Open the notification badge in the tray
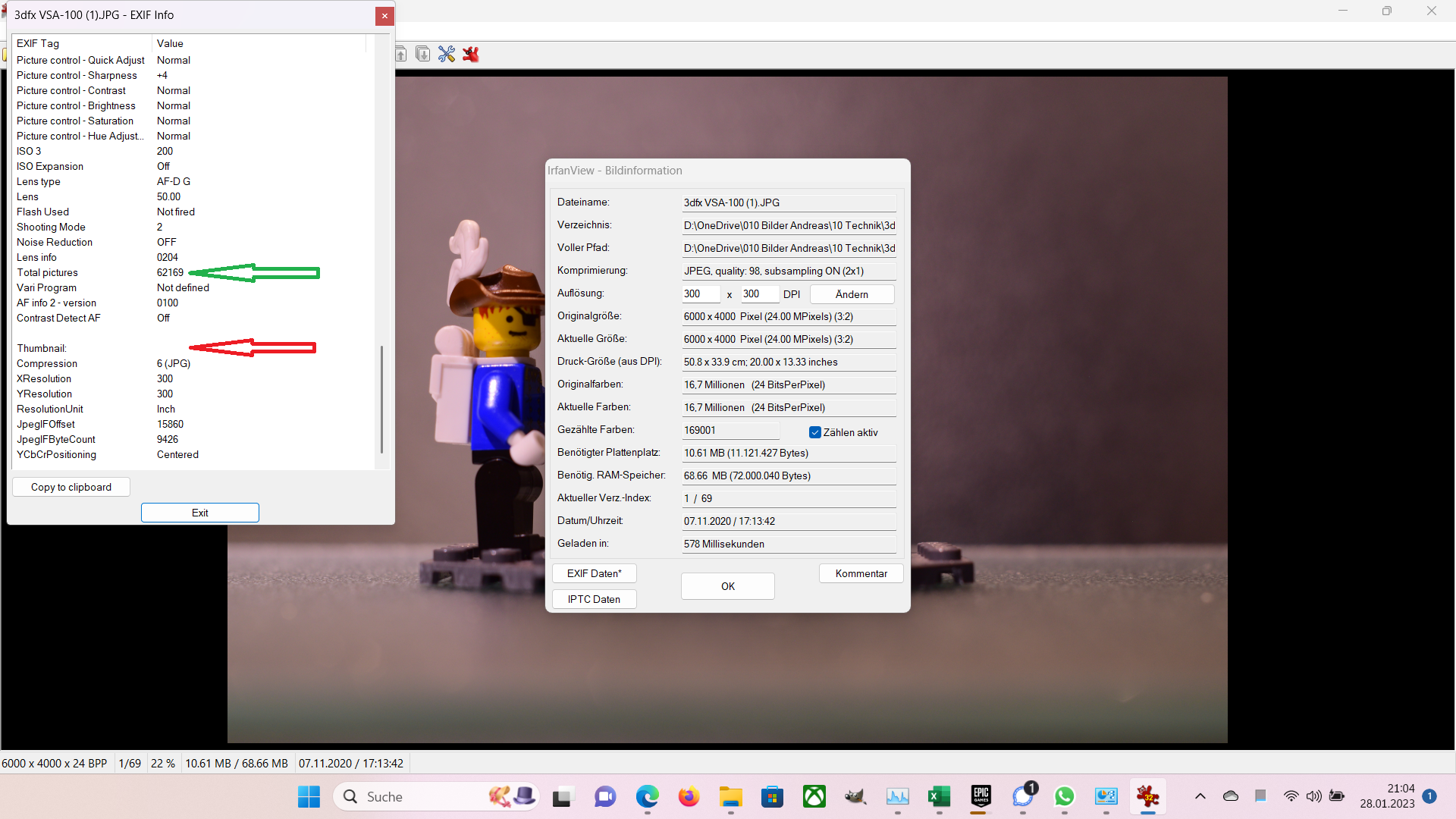Image resolution: width=1456 pixels, height=819 pixels. (x=1429, y=796)
